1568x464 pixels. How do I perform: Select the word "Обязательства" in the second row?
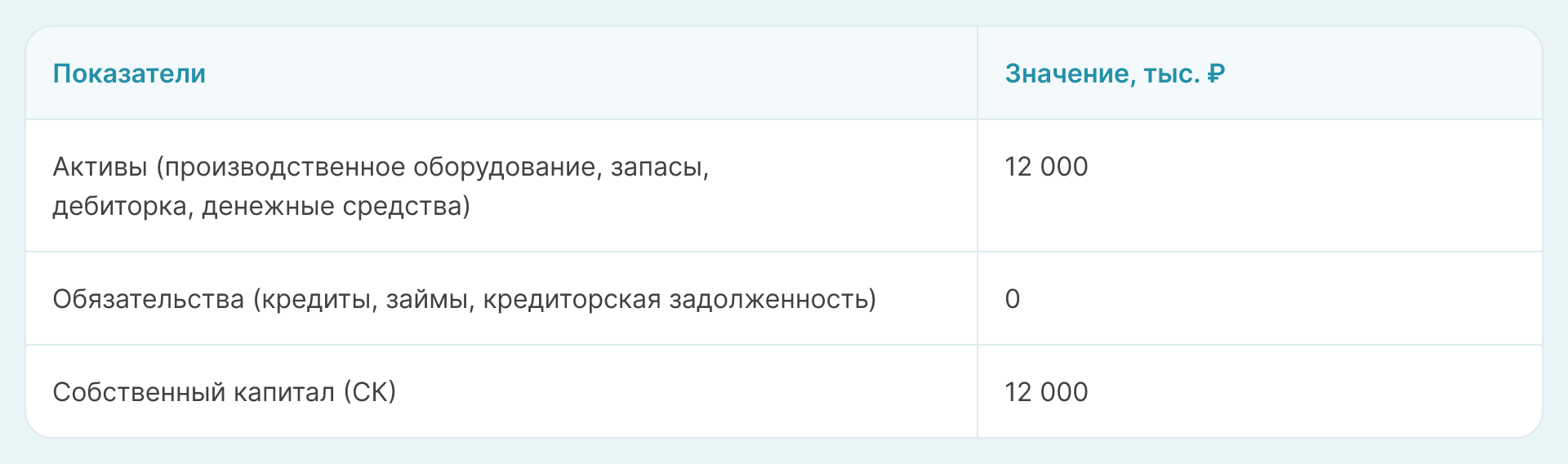click(148, 299)
